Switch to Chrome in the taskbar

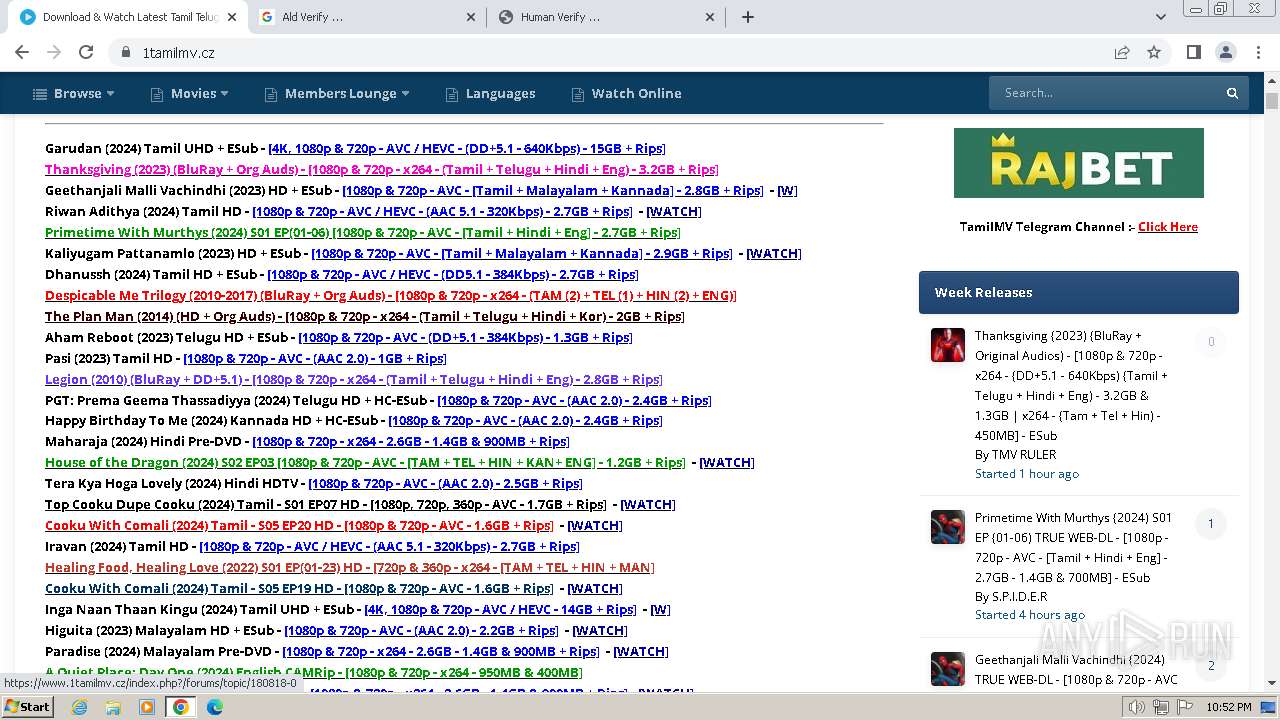(x=181, y=707)
